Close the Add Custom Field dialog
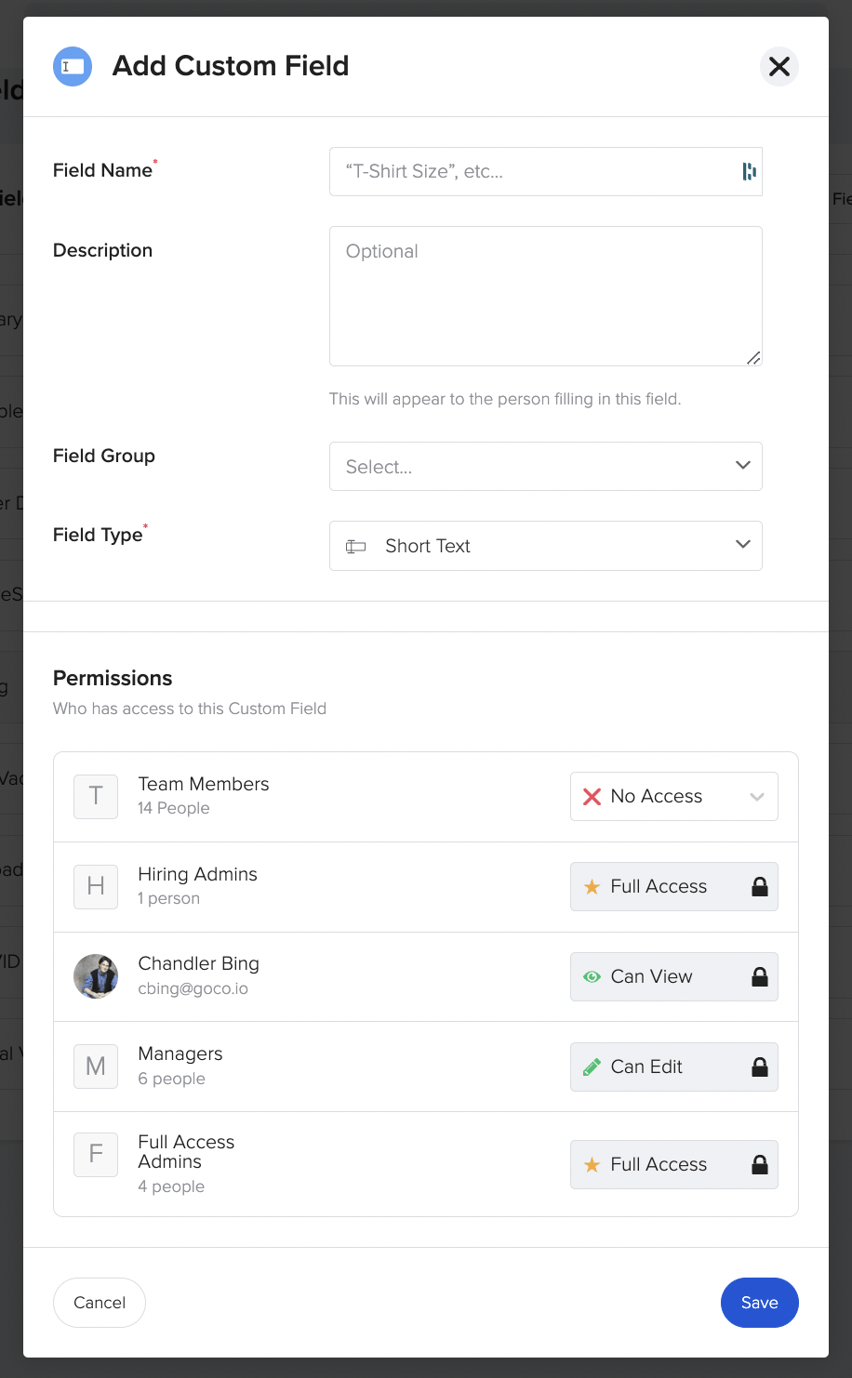 (x=779, y=66)
